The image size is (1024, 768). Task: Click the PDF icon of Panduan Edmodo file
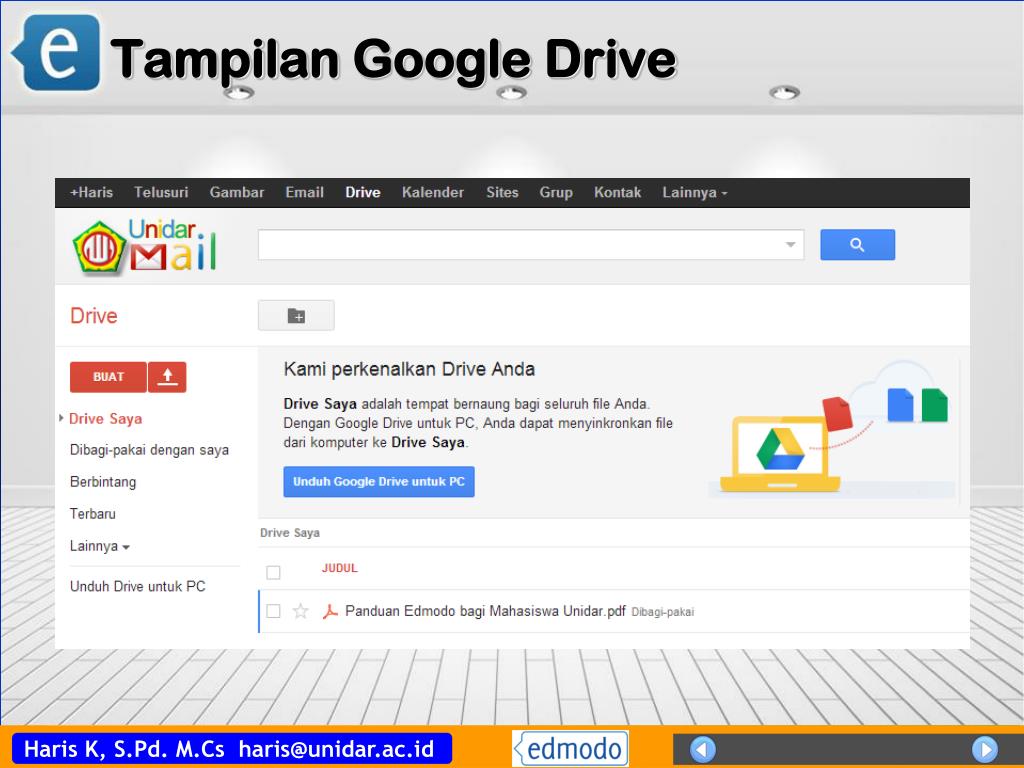(x=330, y=611)
